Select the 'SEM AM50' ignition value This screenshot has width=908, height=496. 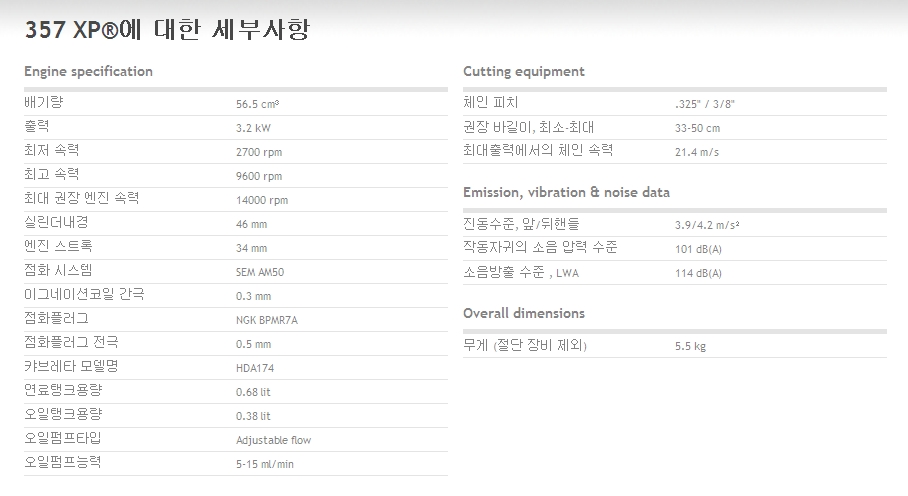(260, 272)
